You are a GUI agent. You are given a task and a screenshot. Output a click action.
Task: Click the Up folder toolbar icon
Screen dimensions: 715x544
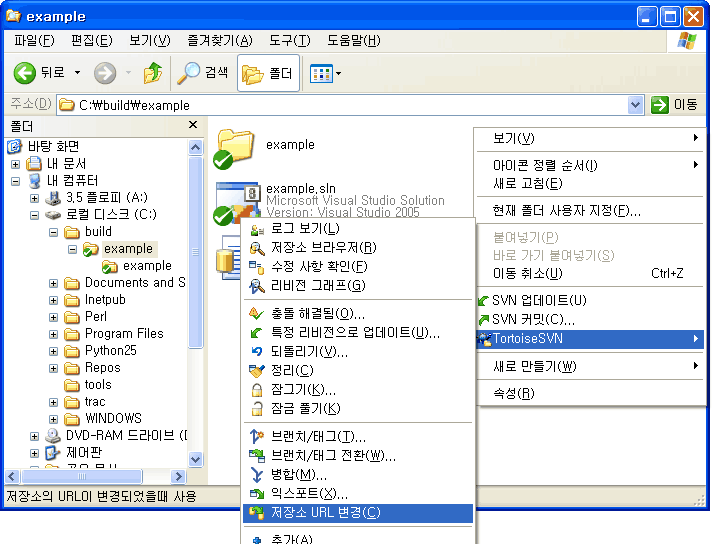[153, 73]
